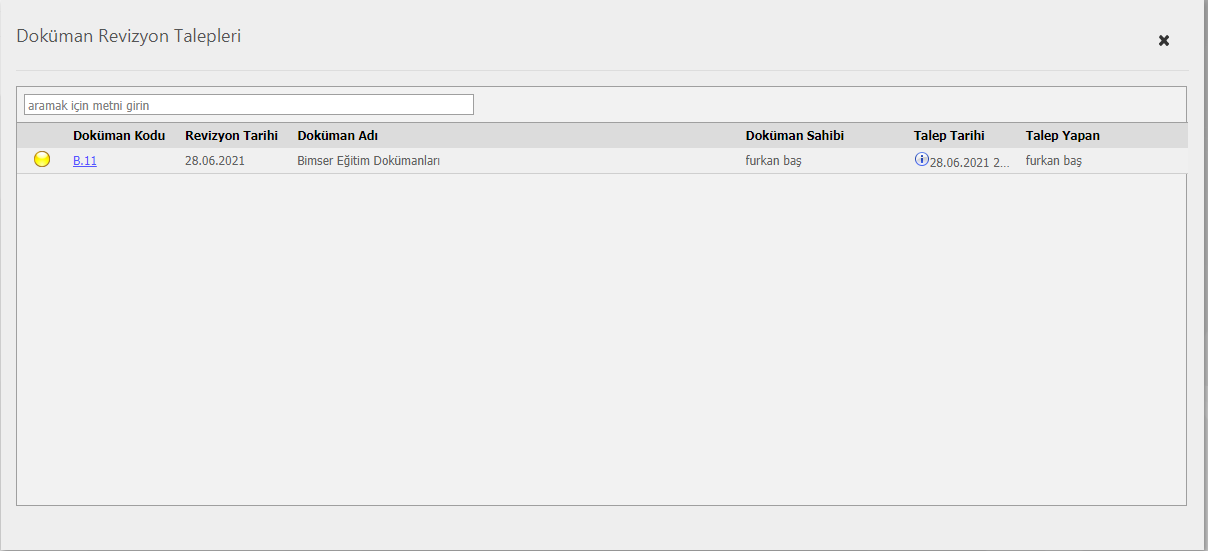Click the Doküman Revizyon Talepleri title
Viewport: 1208px width, 551px height.
tap(129, 37)
